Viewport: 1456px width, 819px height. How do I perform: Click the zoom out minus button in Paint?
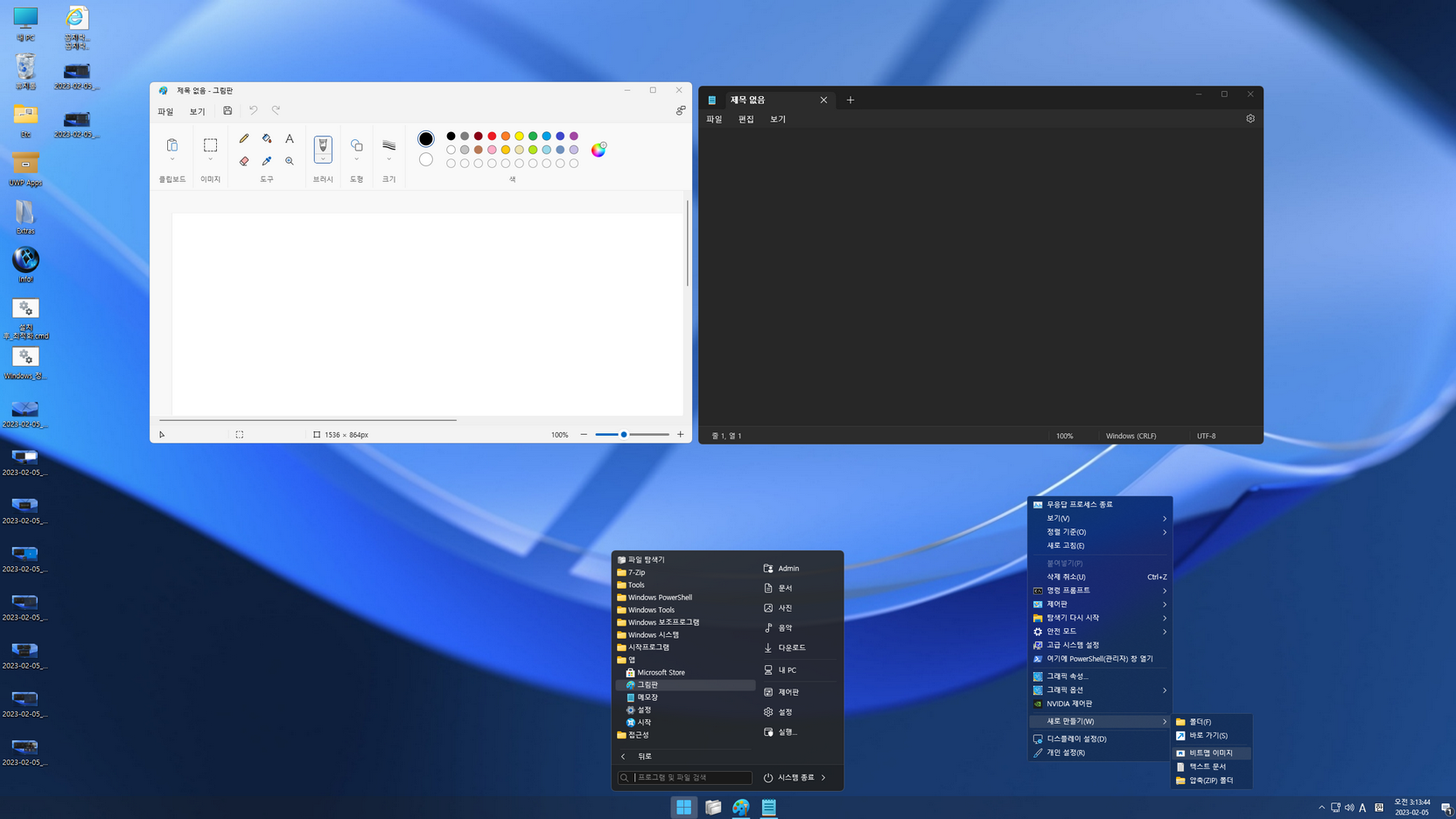[x=584, y=434]
